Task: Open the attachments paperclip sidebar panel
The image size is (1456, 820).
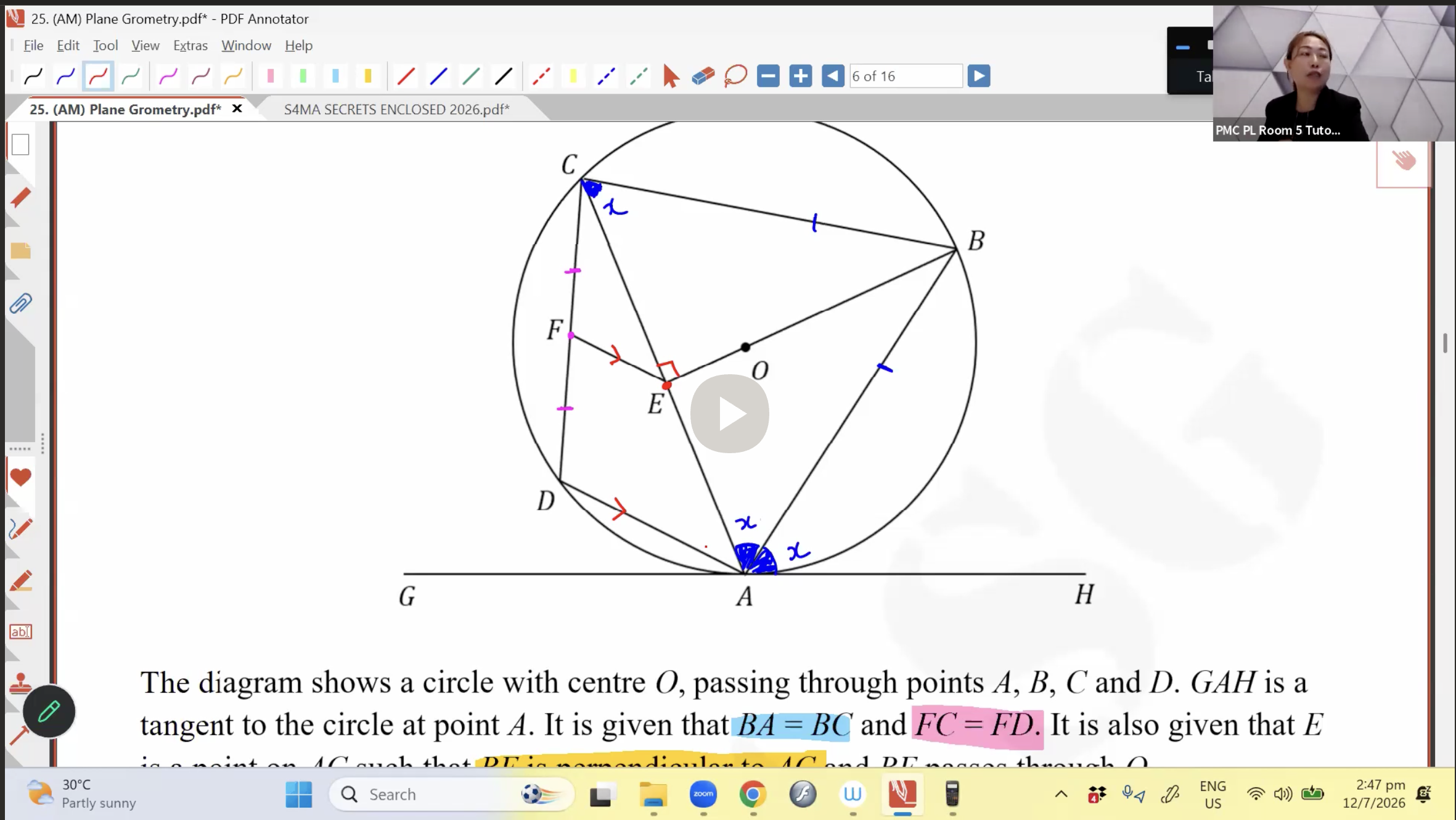Action: (20, 303)
